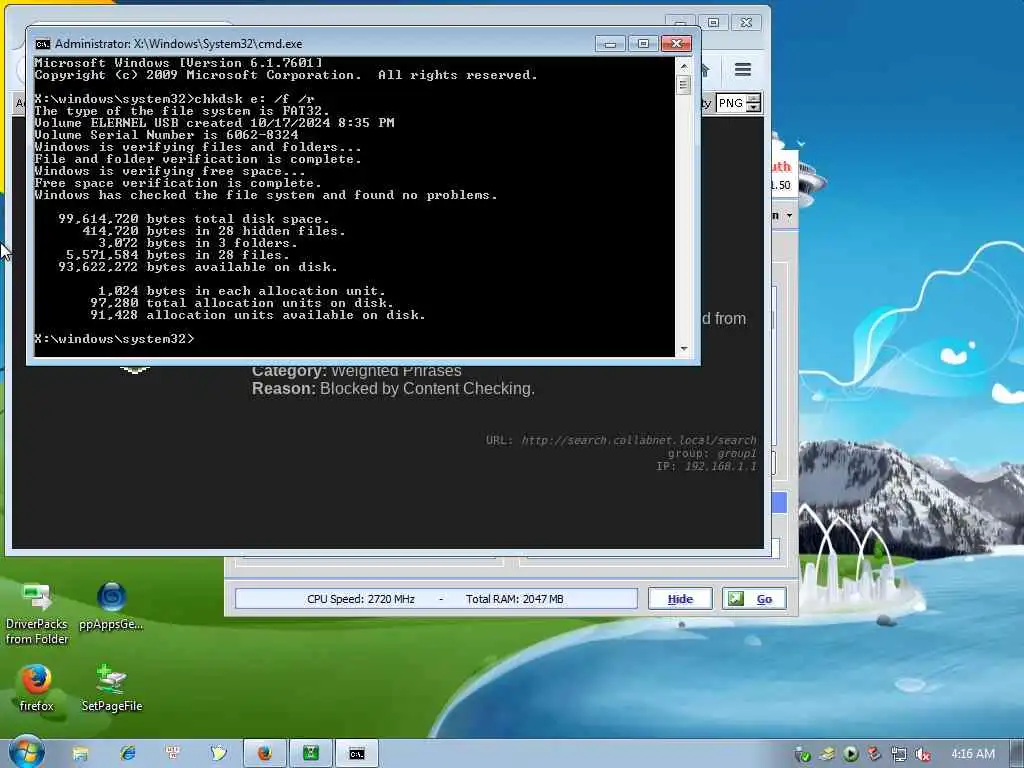Screen dimensions: 1024x768
Task: Click the Go button
Action: (754, 599)
